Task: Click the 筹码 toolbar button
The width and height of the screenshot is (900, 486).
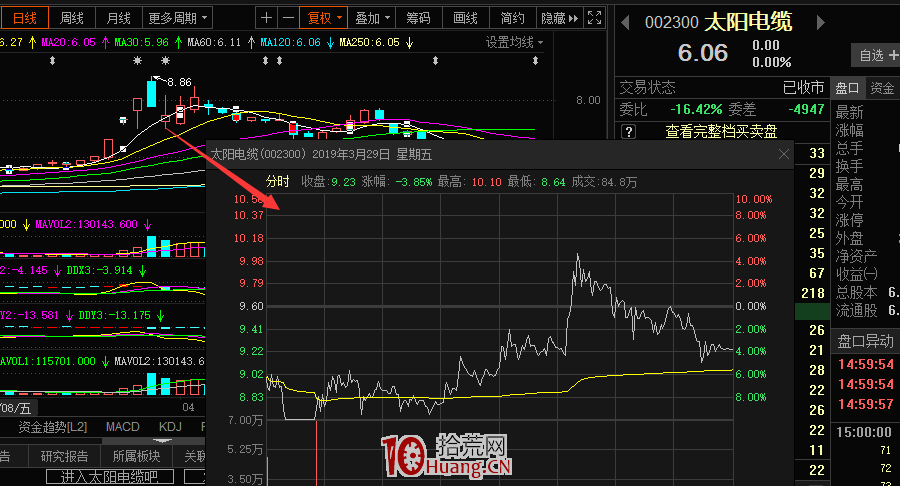Action: pos(418,18)
